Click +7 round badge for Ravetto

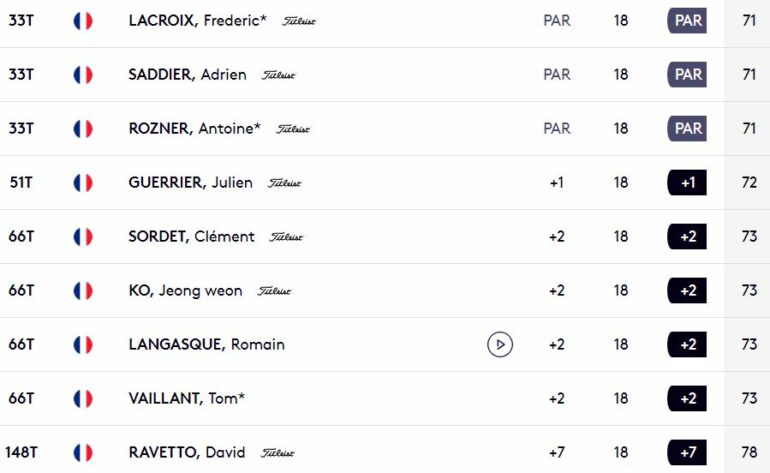click(x=687, y=452)
